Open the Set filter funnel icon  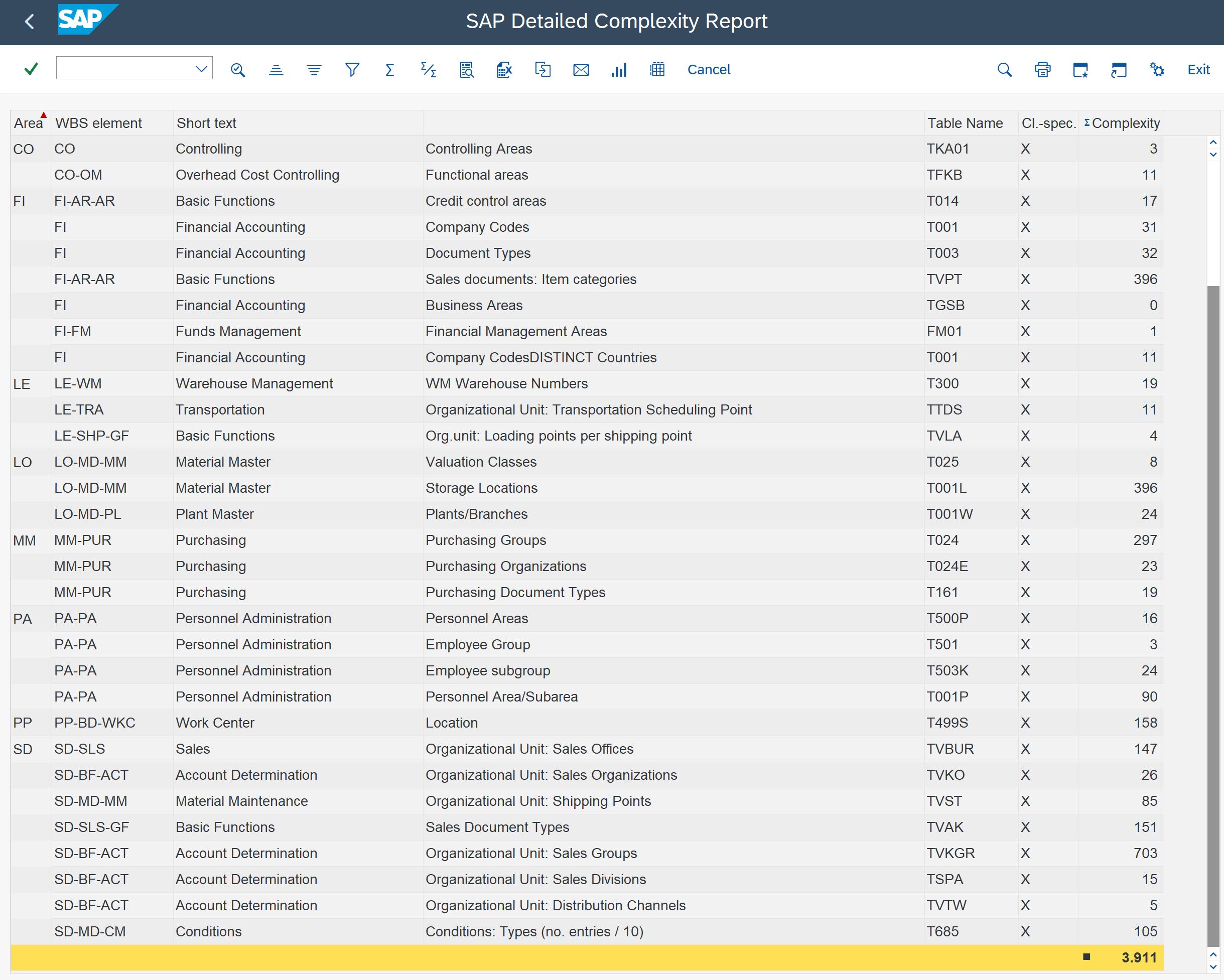coord(352,70)
